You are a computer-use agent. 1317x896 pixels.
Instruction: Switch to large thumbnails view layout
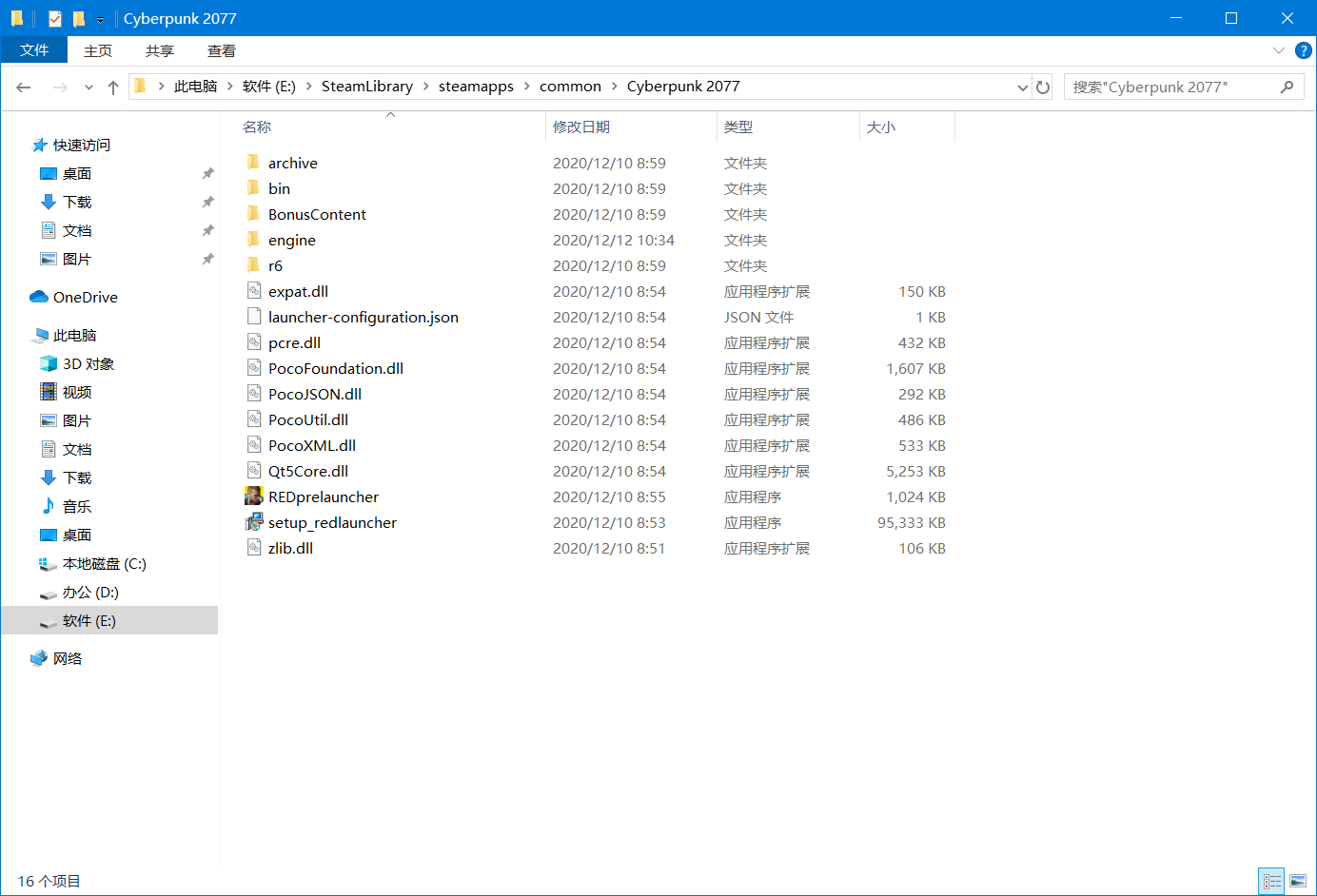point(1298,882)
